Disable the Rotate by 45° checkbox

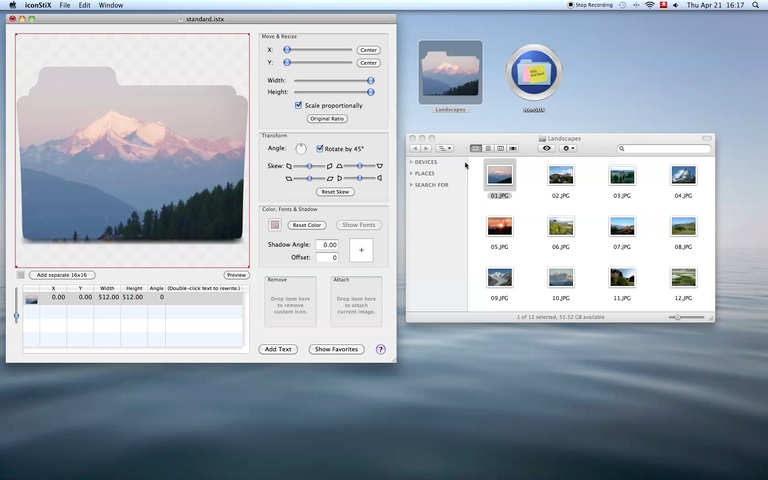(x=319, y=148)
